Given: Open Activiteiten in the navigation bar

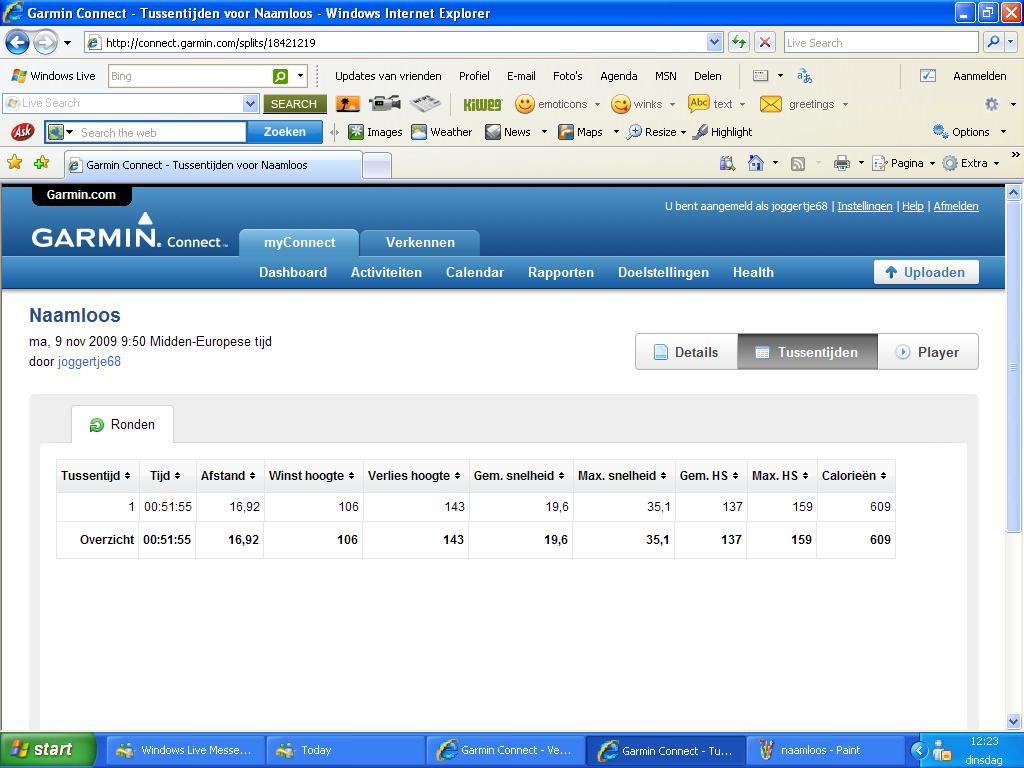Looking at the screenshot, I should tap(386, 272).
